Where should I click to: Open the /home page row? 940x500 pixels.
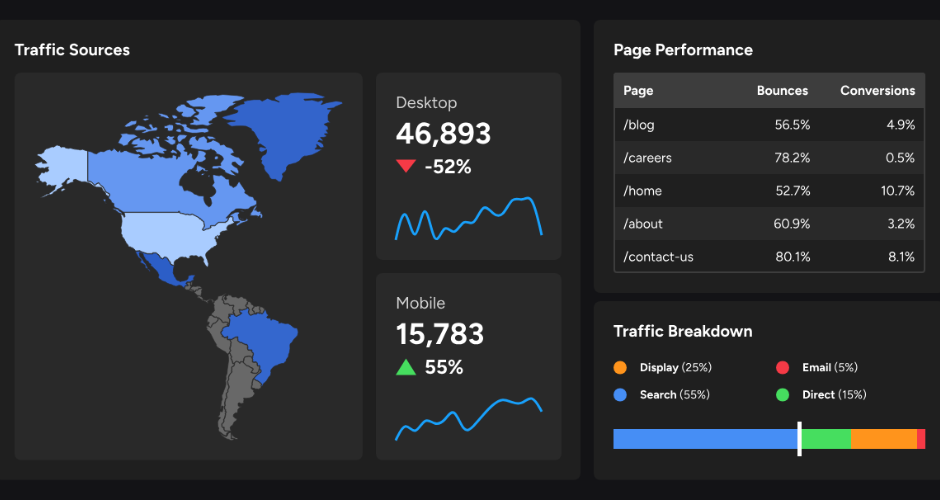tap(768, 191)
